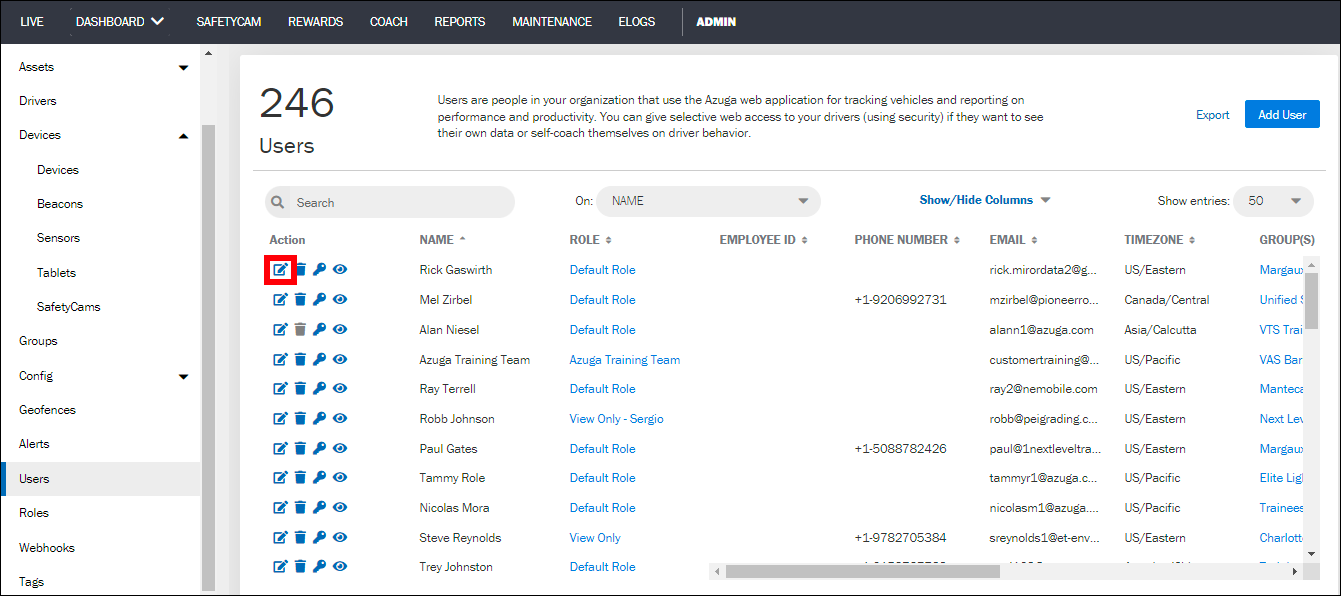Open the REWARDS tab
The image size is (1341, 596).
click(315, 21)
